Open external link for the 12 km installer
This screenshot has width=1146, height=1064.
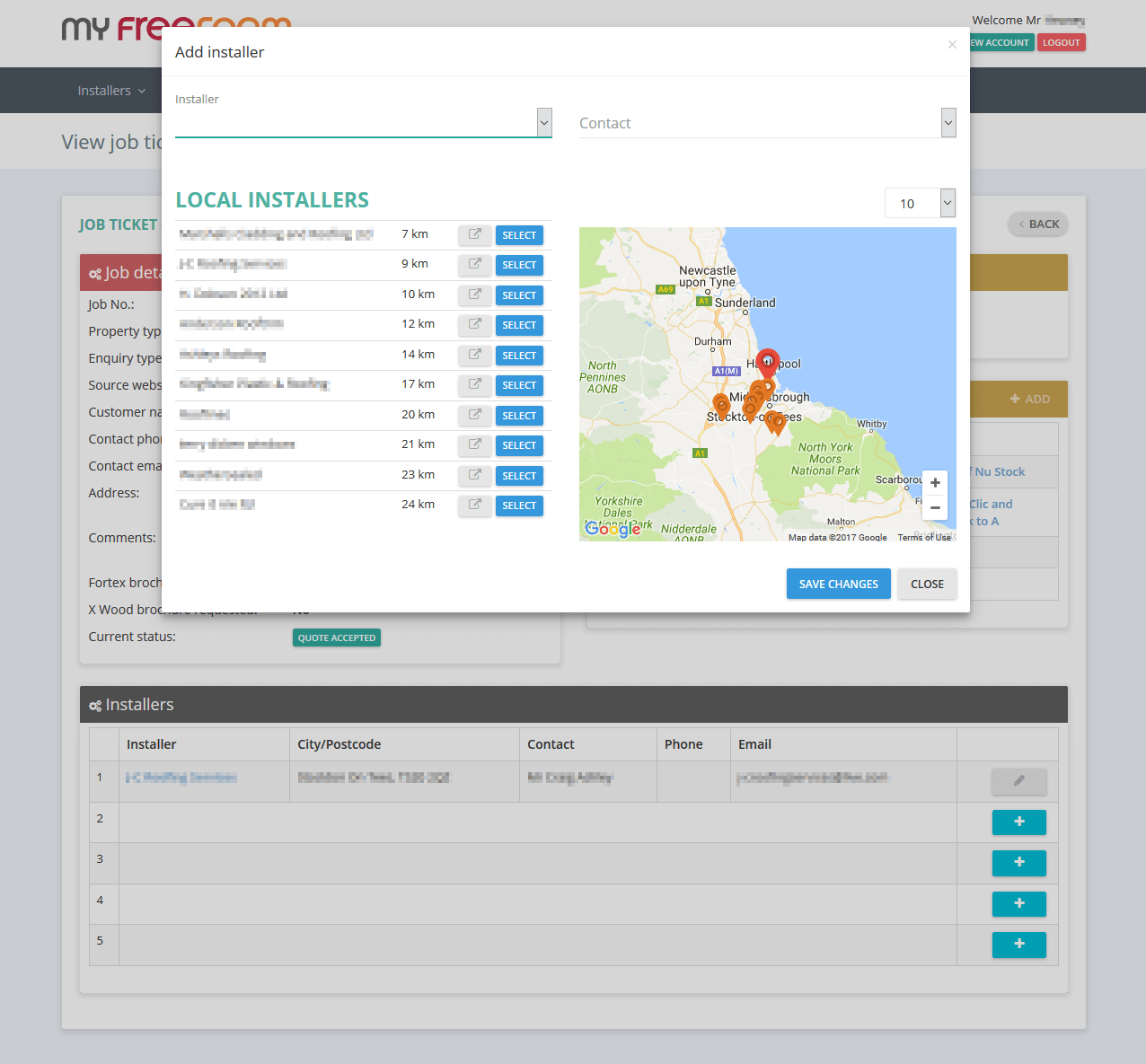coord(474,325)
